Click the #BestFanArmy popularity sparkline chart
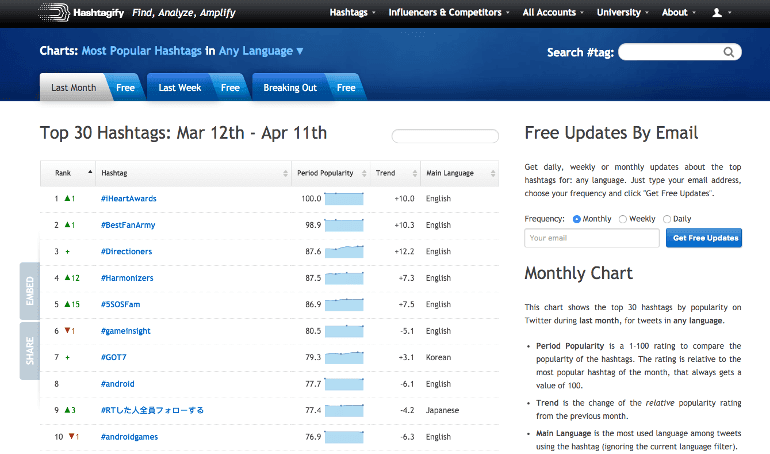The width and height of the screenshot is (770, 454). [x=344, y=225]
